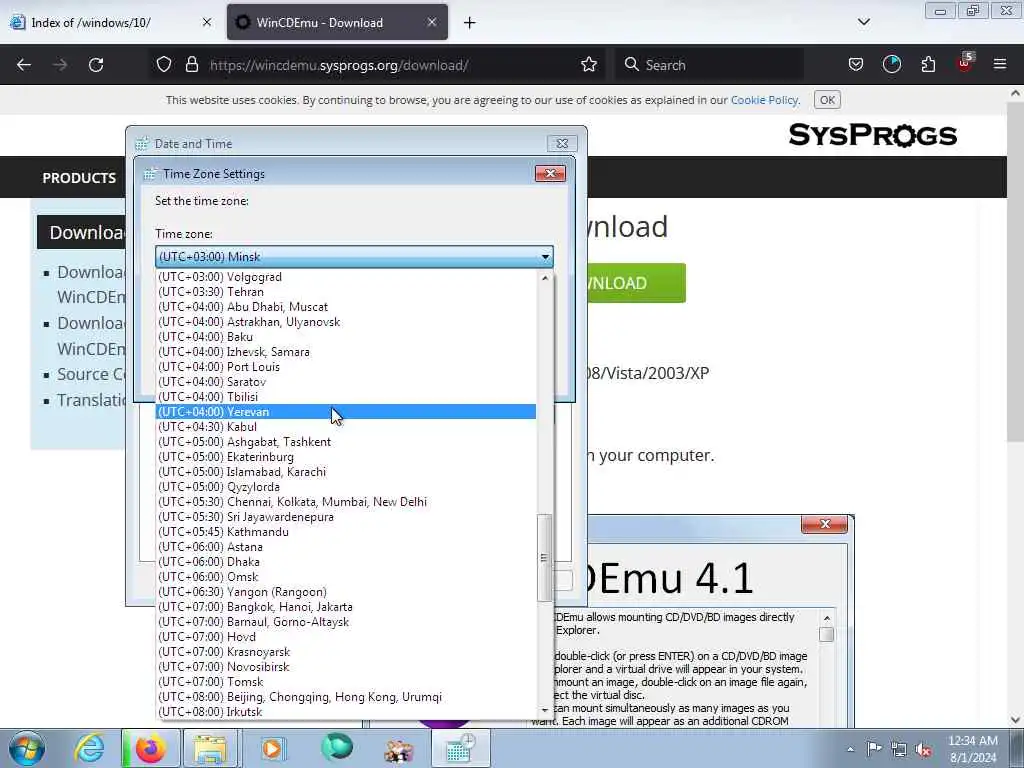Select (UTC+03:00) Volgograd time zone
Screen dimensions: 1024x768
click(x=345, y=277)
